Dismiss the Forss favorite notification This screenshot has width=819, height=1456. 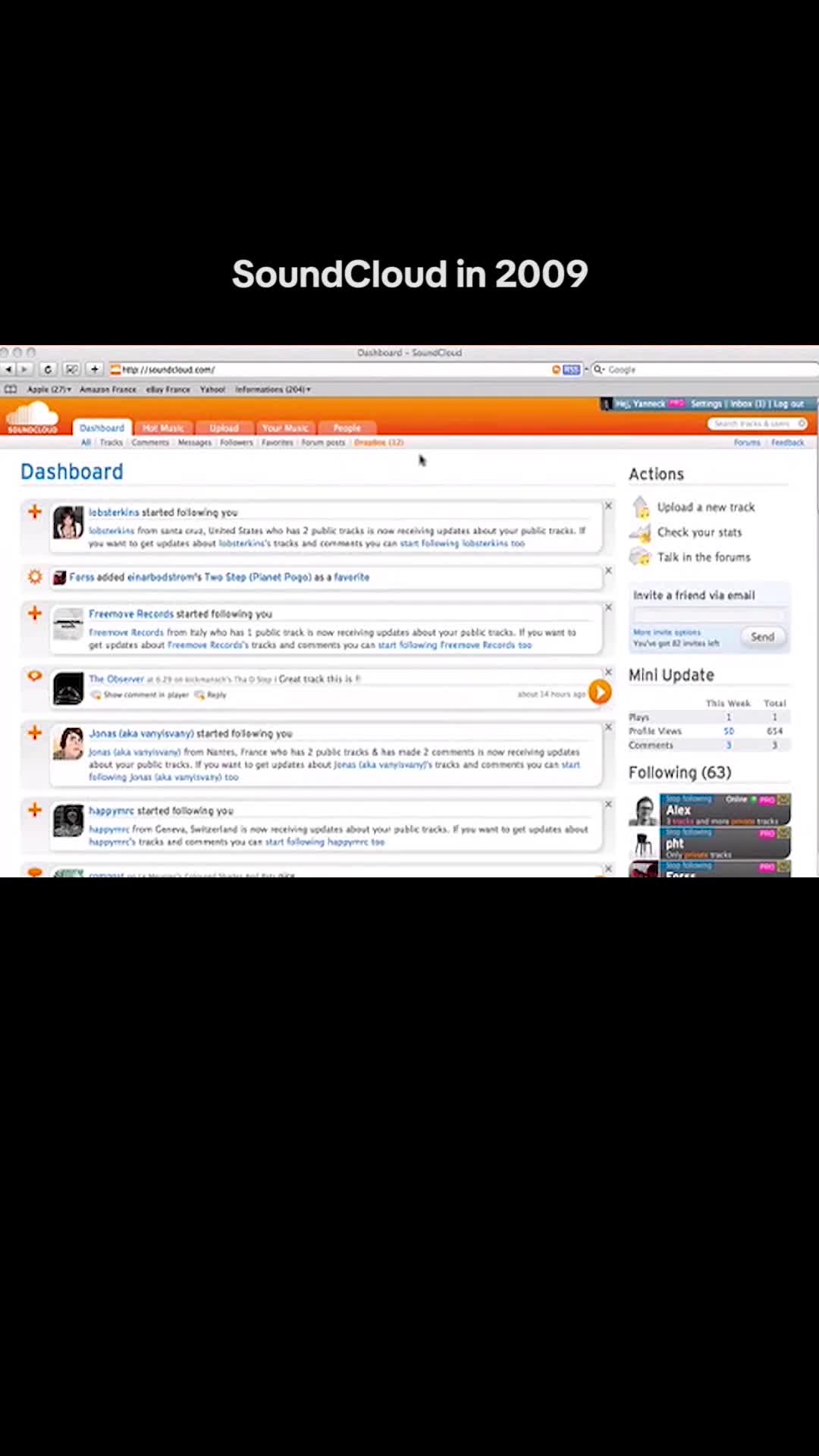[x=608, y=571]
